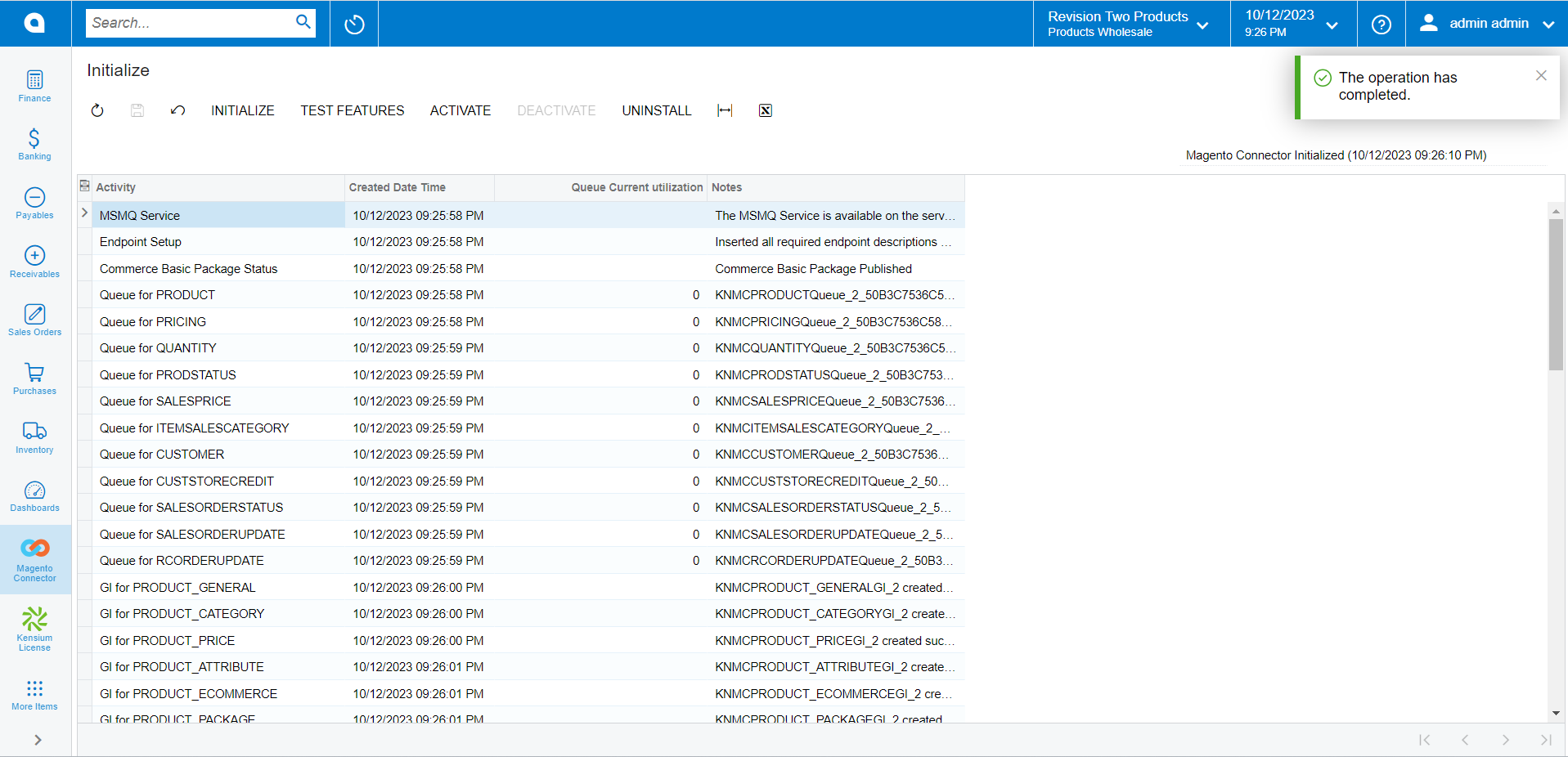Open the Finance workspace

[34, 85]
